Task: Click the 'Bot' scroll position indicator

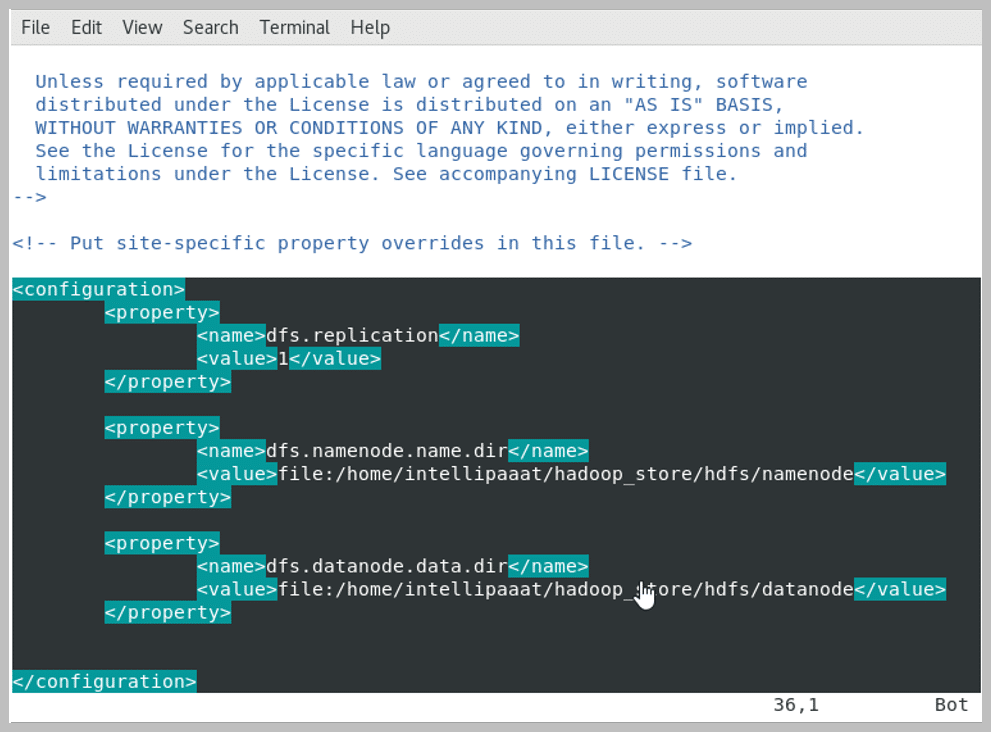Action: coord(952,705)
